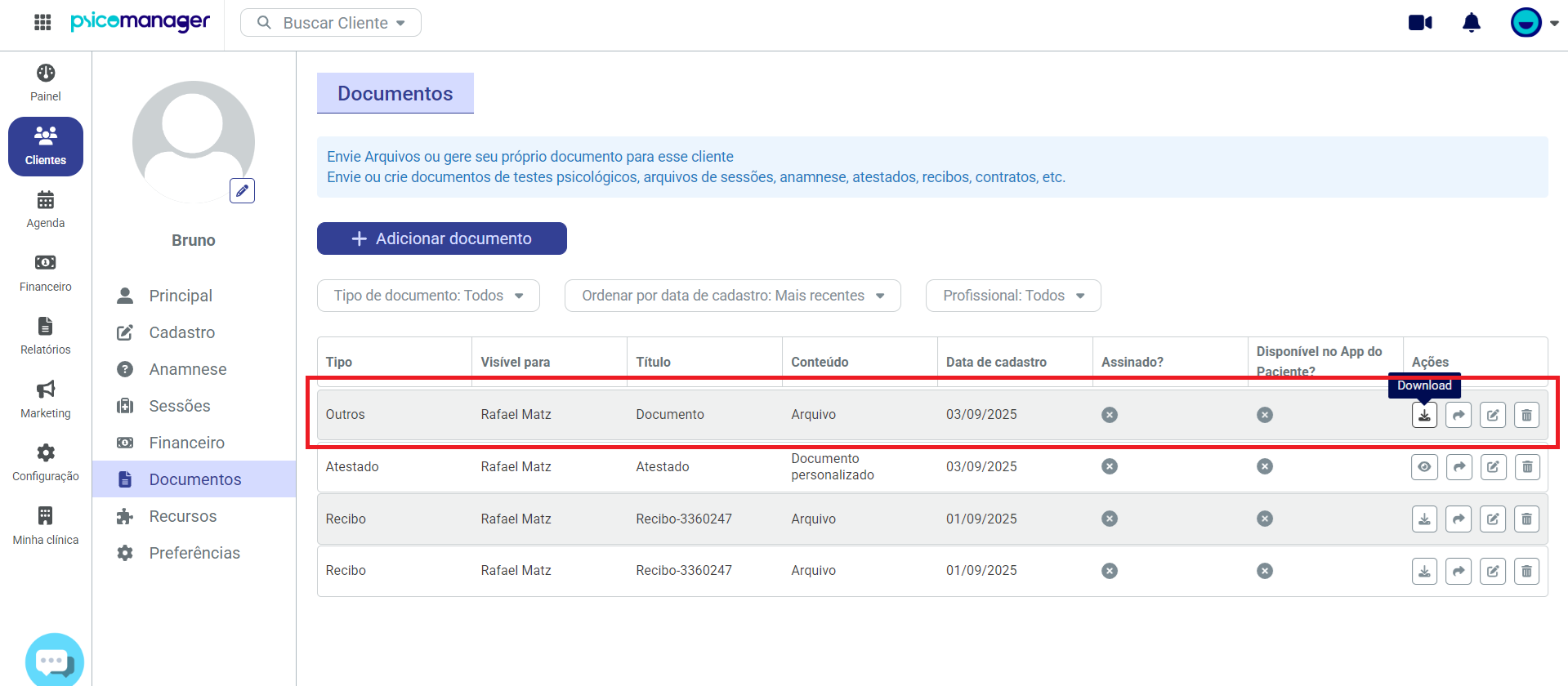Edit Bruno's profile photo with pencil icon
This screenshot has width=1568, height=686.
[242, 190]
